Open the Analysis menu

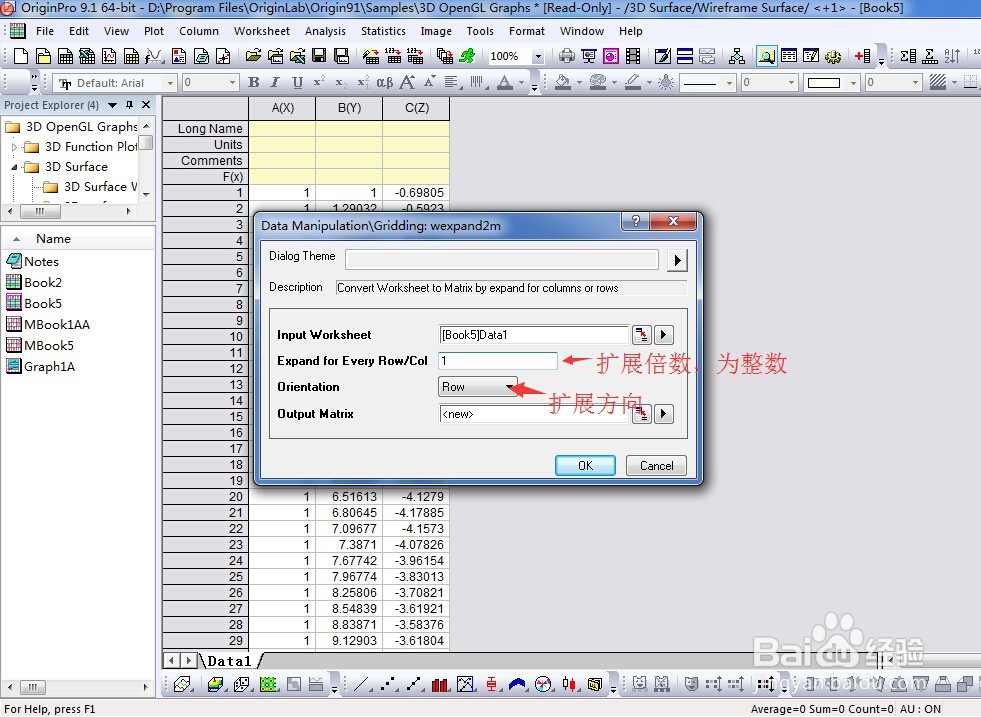(x=325, y=31)
